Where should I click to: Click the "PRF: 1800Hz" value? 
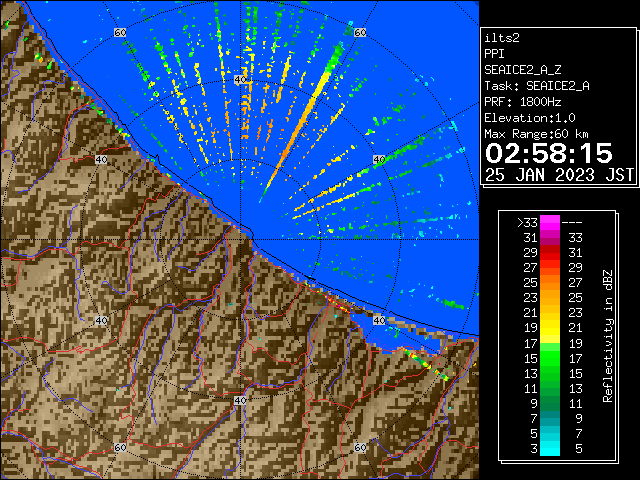523,102
